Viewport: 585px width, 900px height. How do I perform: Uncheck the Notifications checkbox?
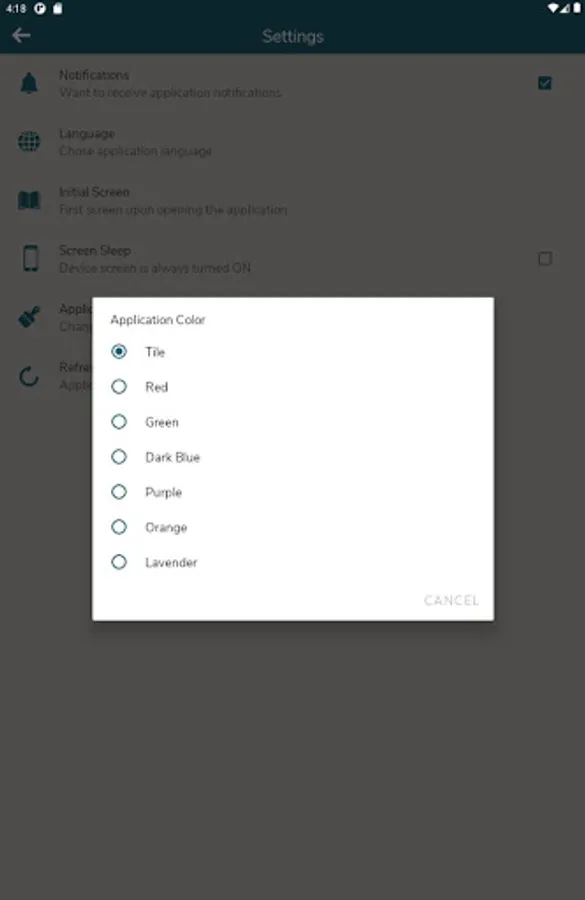point(545,83)
